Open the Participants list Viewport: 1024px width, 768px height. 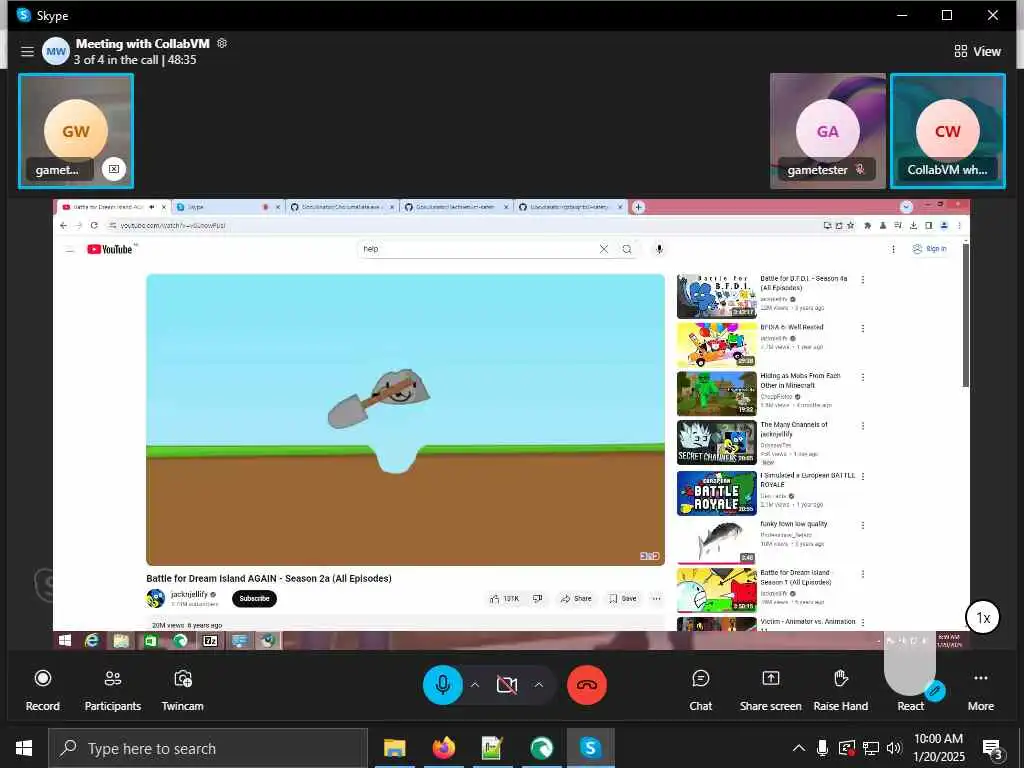112,690
